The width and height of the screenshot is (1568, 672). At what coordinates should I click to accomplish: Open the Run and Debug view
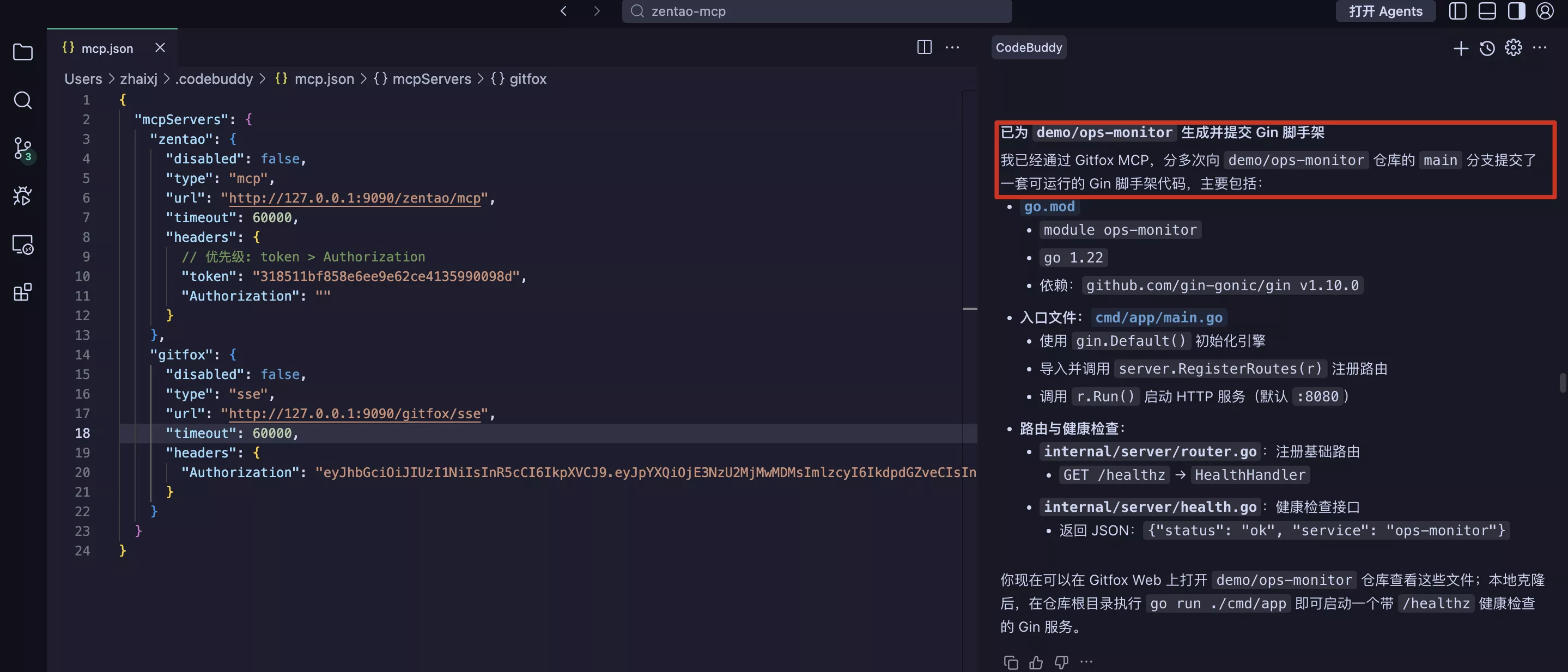pos(22,196)
